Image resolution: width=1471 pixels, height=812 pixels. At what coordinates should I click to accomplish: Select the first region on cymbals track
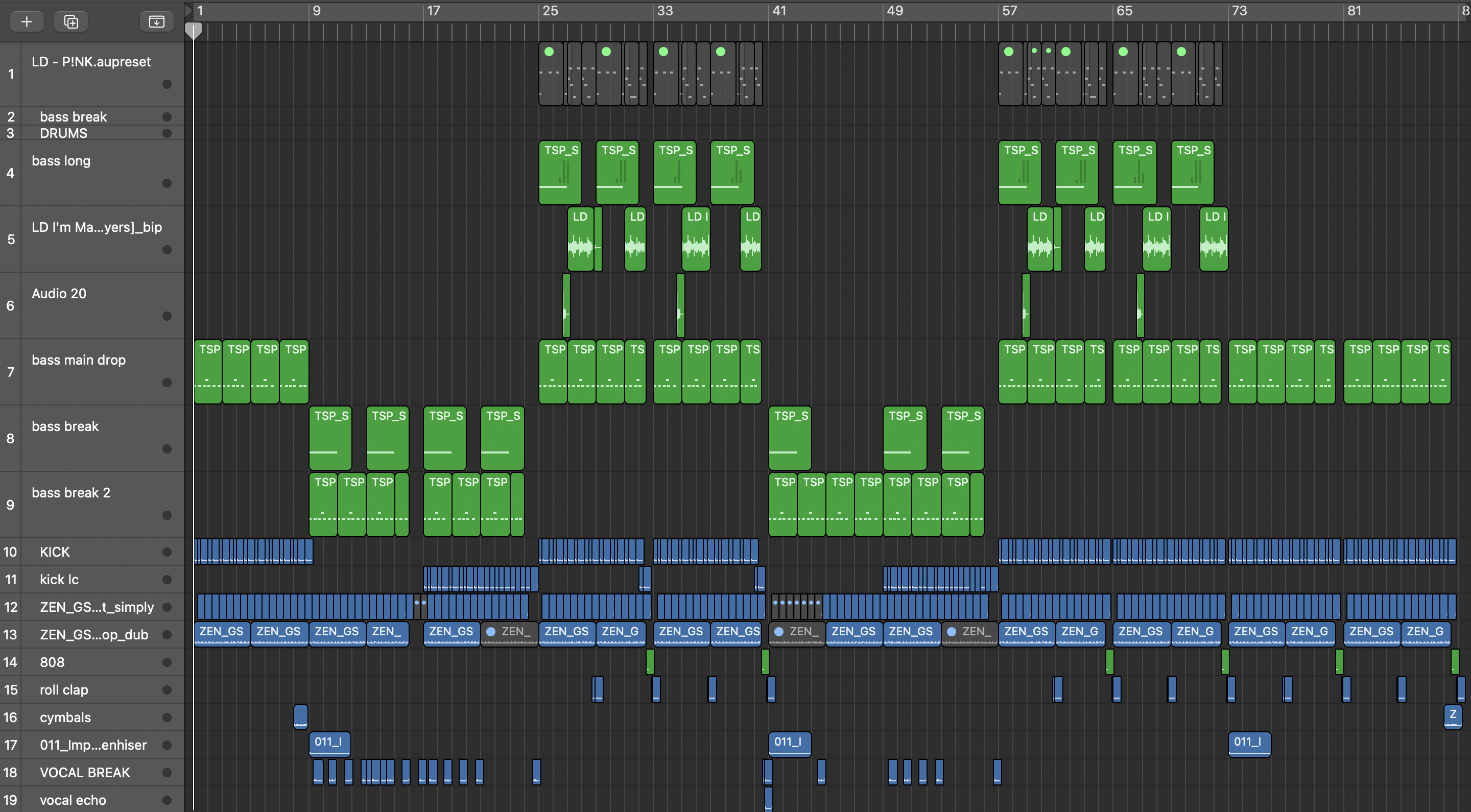pos(300,716)
